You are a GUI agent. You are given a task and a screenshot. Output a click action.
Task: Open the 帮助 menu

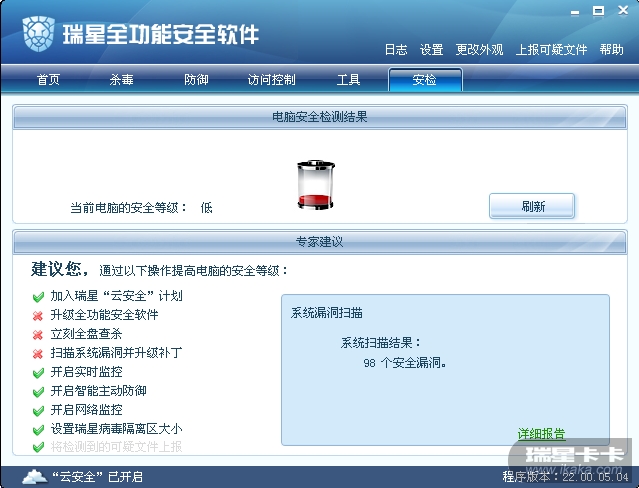tap(612, 50)
